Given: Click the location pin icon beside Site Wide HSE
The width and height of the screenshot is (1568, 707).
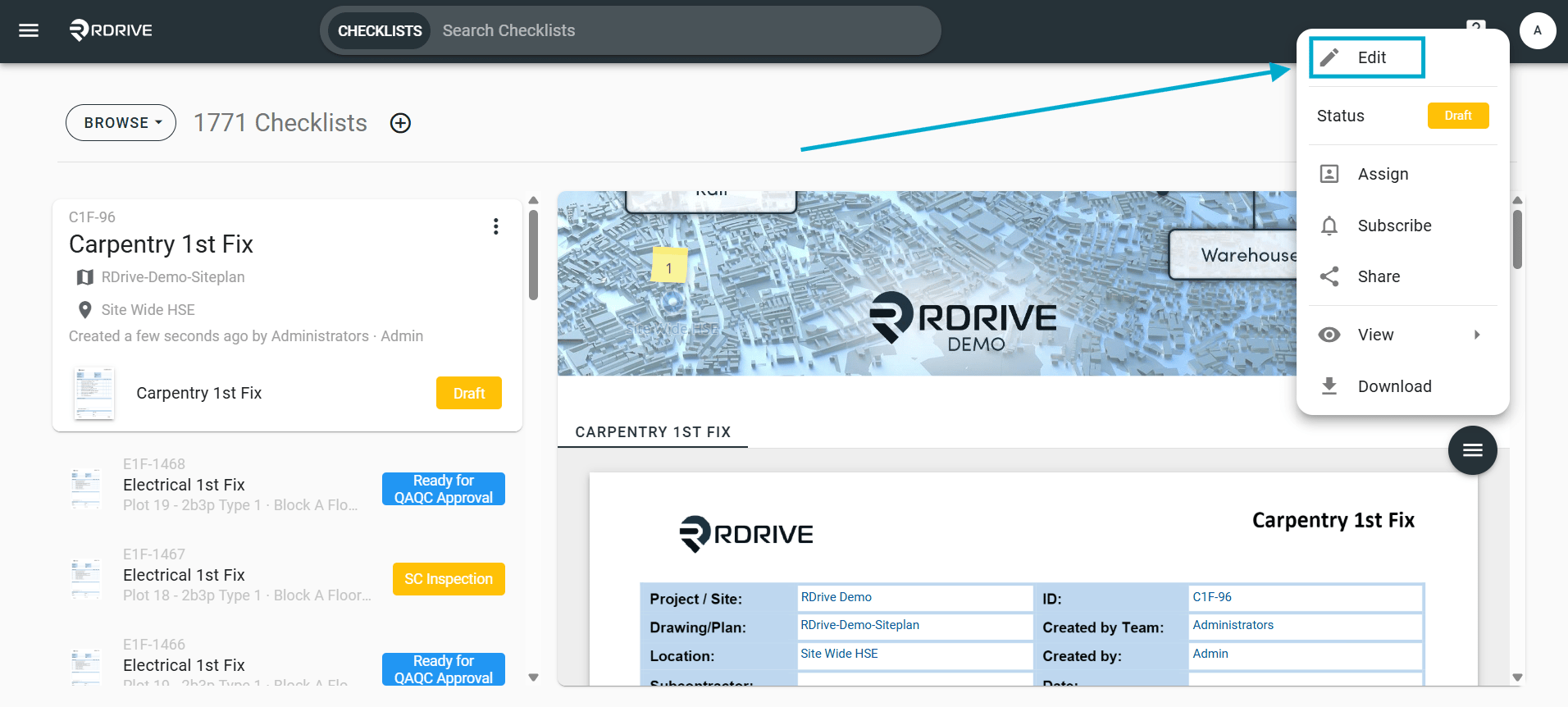Looking at the screenshot, I should [84, 310].
